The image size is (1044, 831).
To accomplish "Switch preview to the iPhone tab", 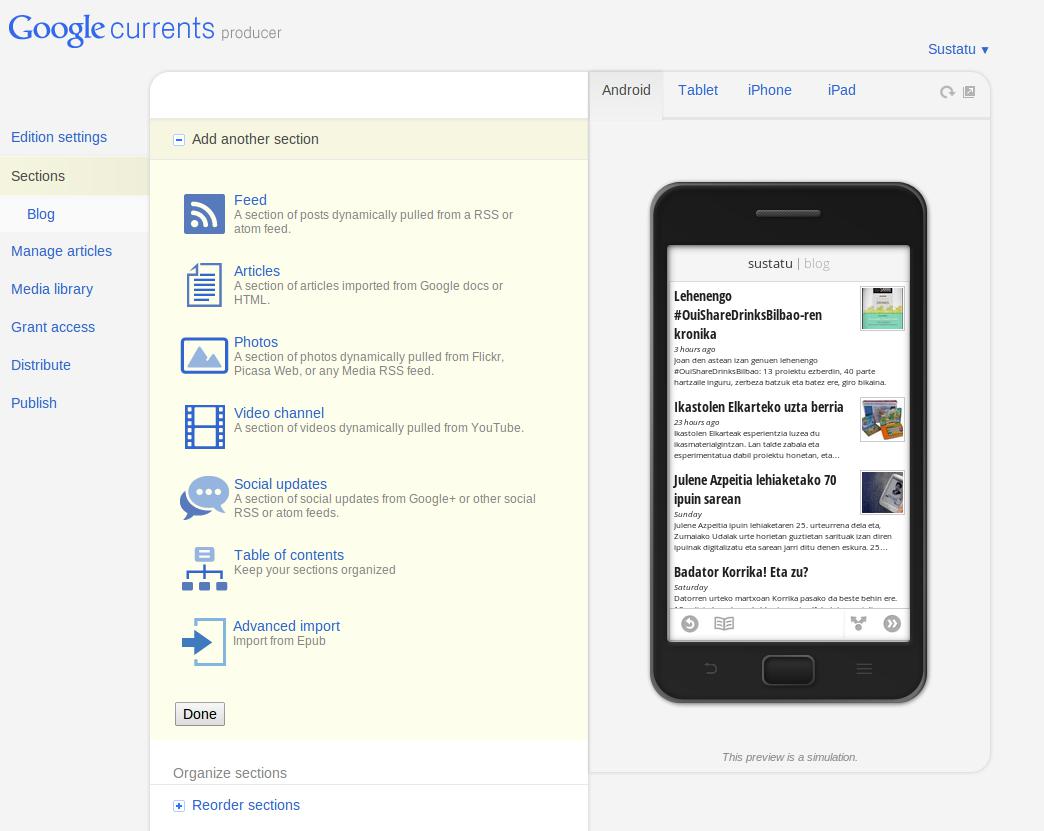I will coord(769,90).
